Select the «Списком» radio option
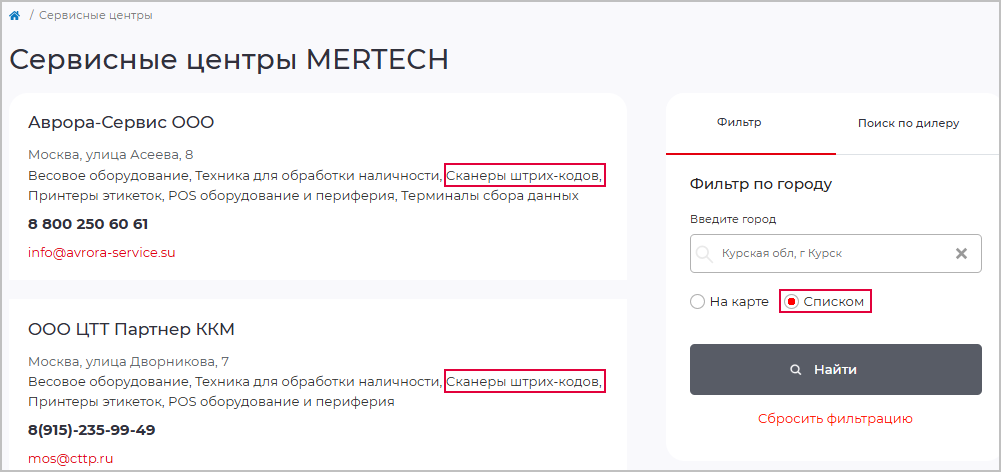Screen dimensions: 1001x472 click(x=792, y=301)
